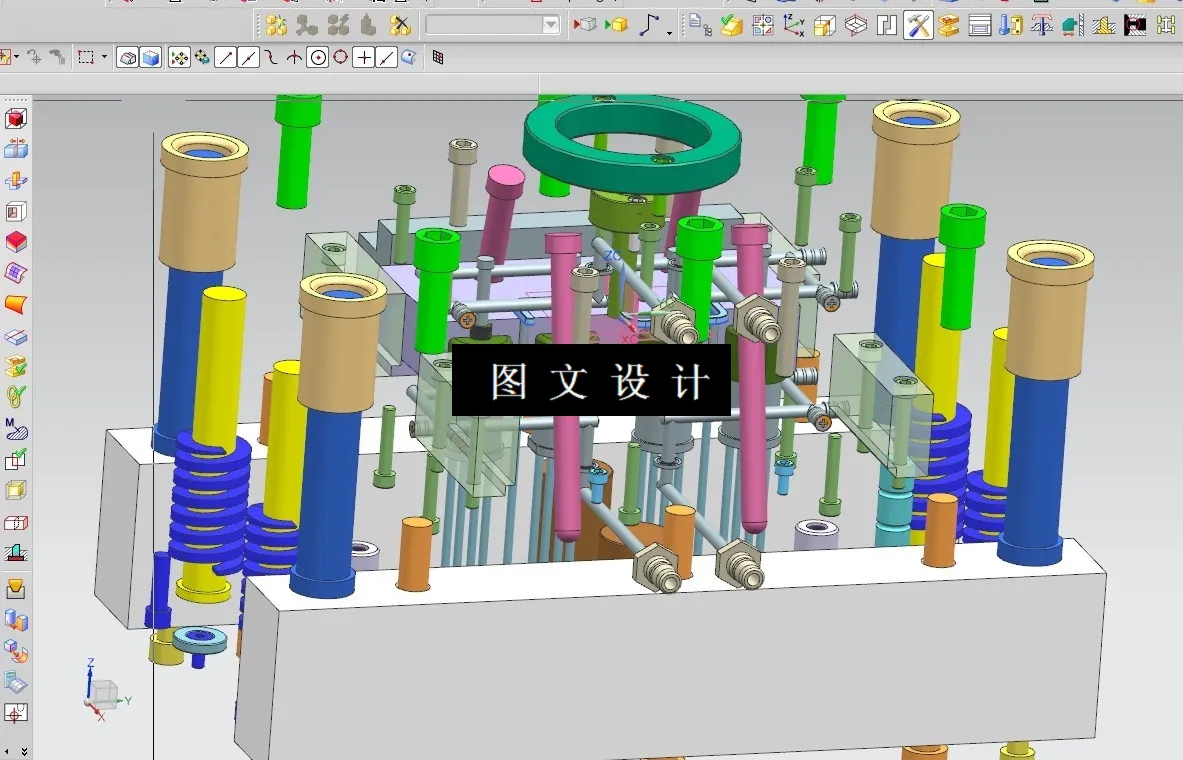Image resolution: width=1183 pixels, height=760 pixels.
Task: Expand the arrow beside the marquee selection tool
Action: (103, 57)
